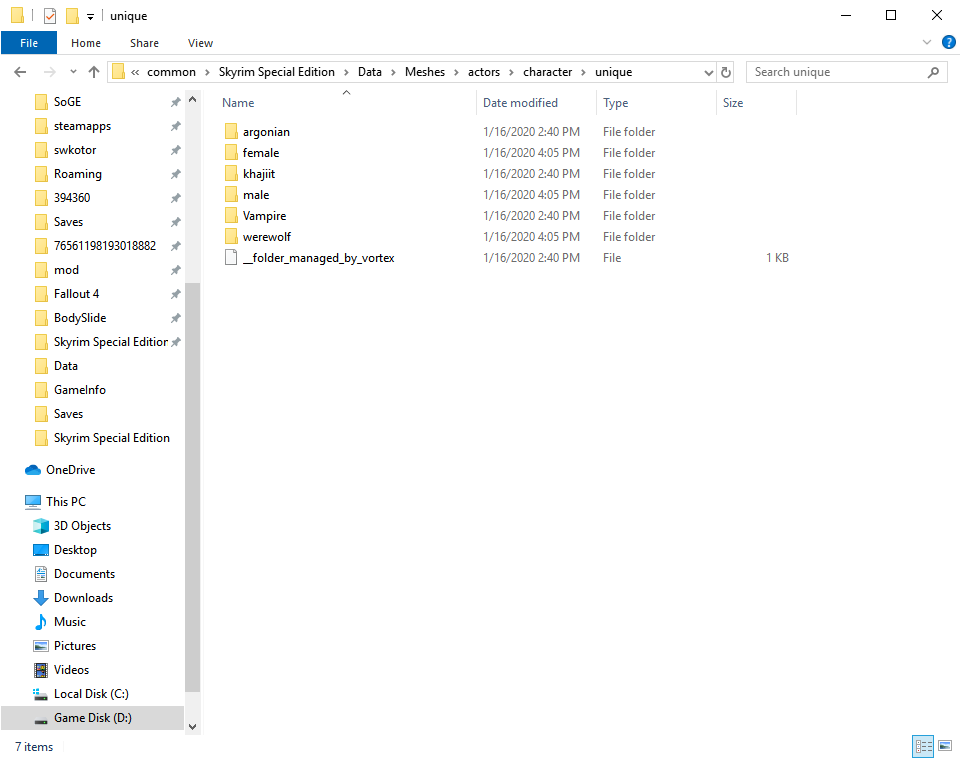
Task: Open the File ribbon tab
Action: click(x=29, y=43)
